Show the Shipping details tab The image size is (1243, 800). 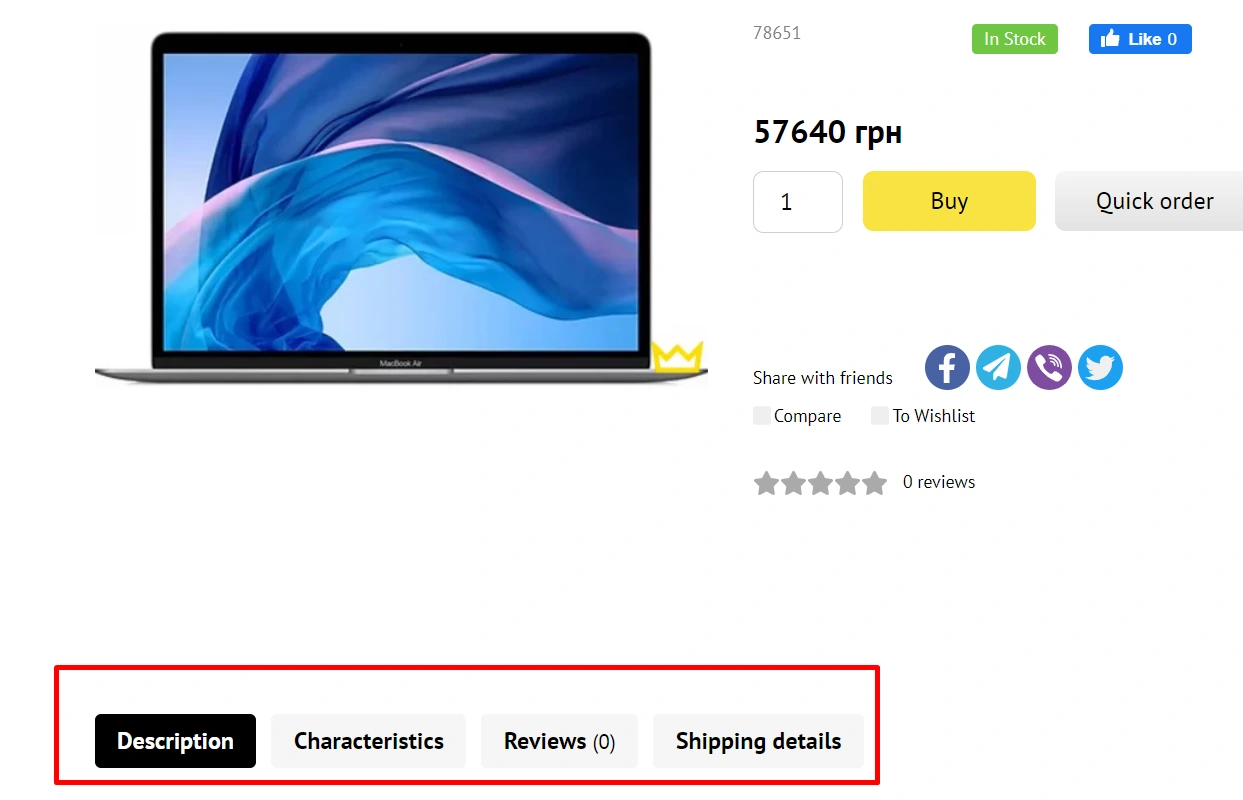(x=758, y=741)
